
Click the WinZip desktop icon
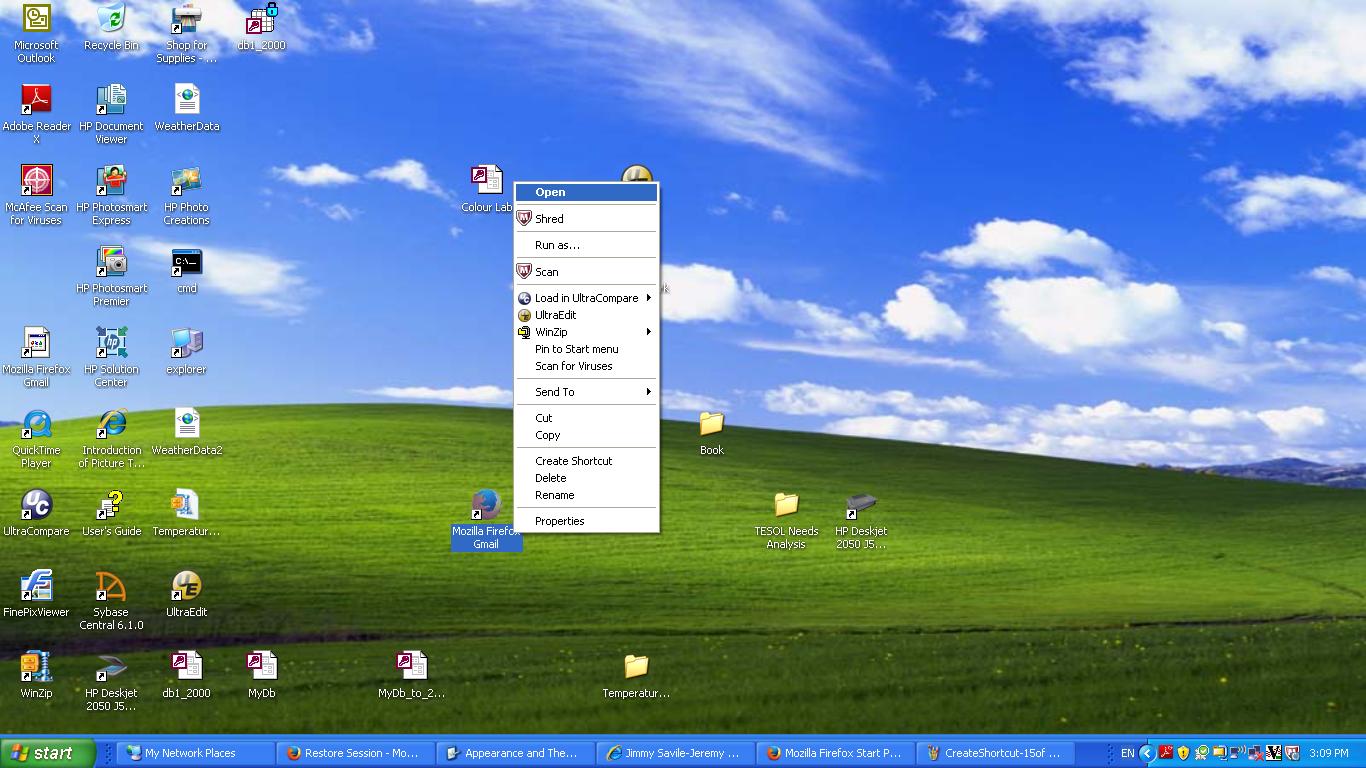pyautogui.click(x=36, y=668)
